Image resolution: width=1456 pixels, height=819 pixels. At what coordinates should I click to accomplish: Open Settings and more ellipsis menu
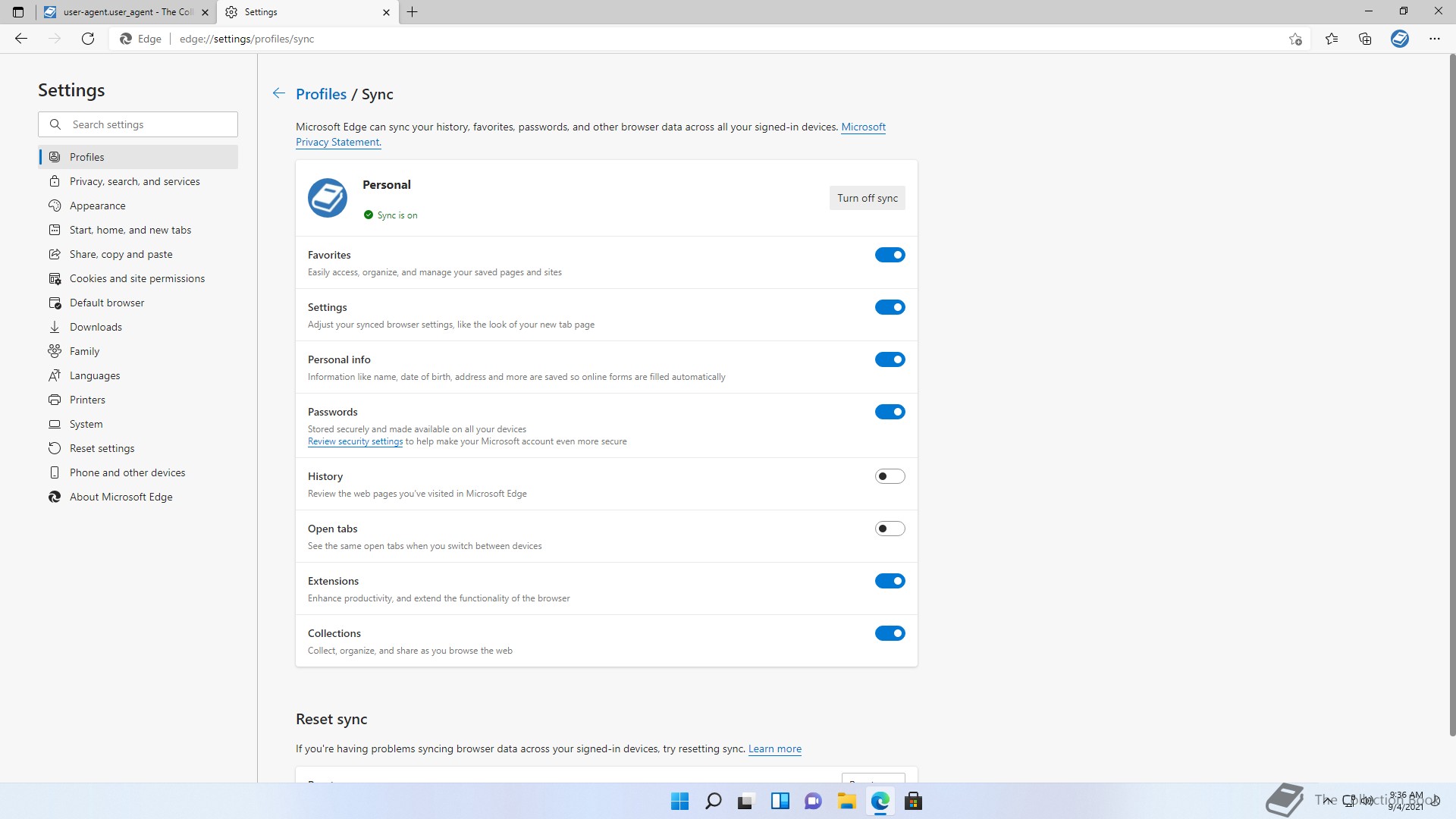click(x=1435, y=39)
